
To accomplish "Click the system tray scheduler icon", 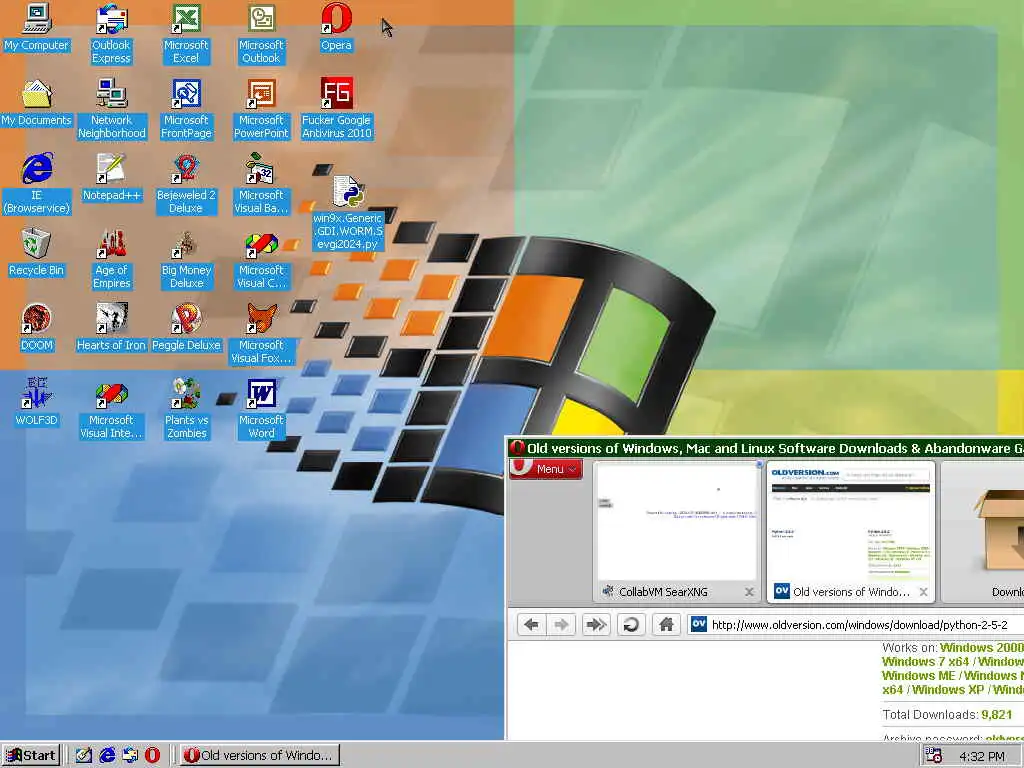I will pos(935,756).
